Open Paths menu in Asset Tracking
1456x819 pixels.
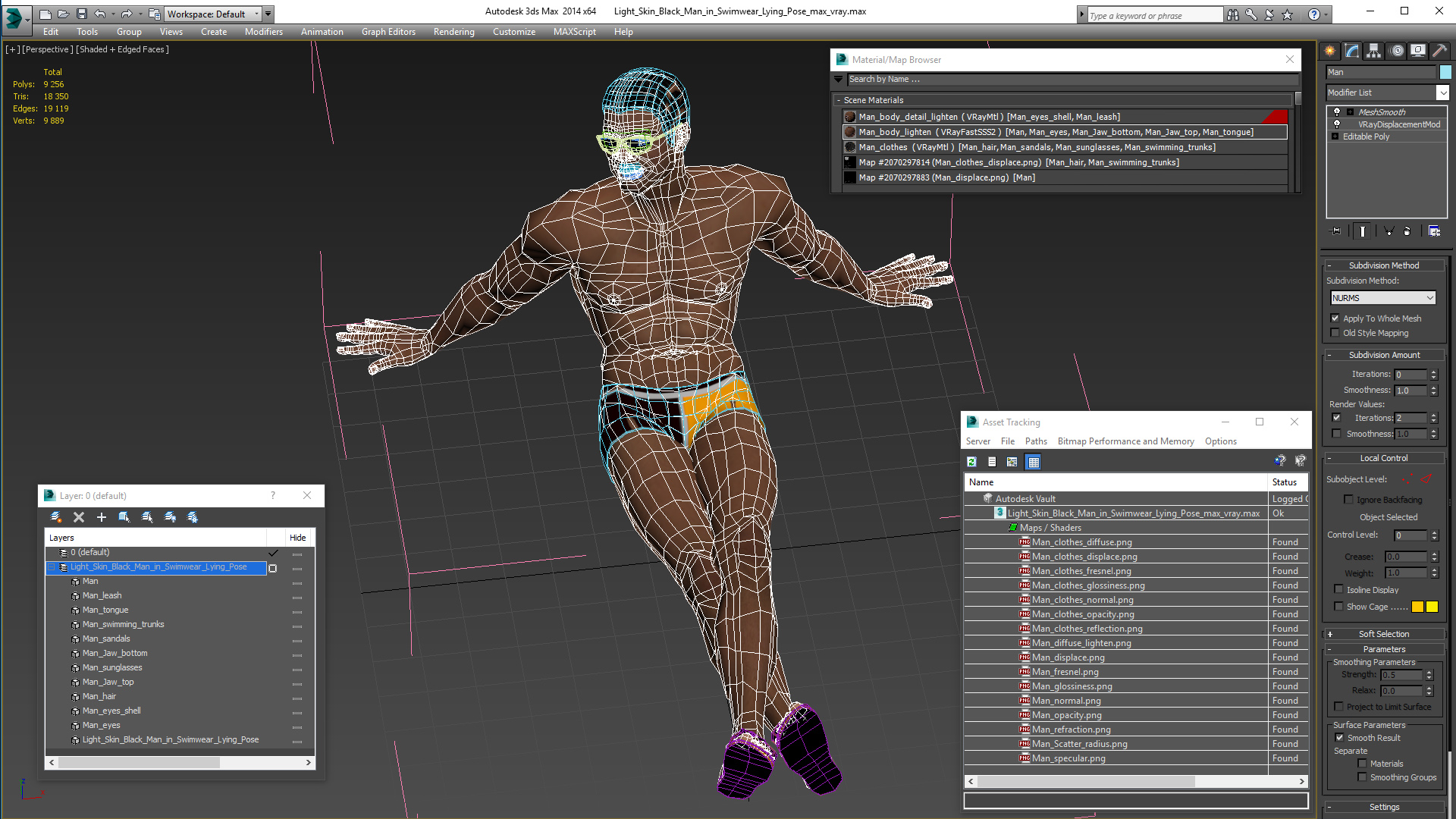click(x=1035, y=441)
